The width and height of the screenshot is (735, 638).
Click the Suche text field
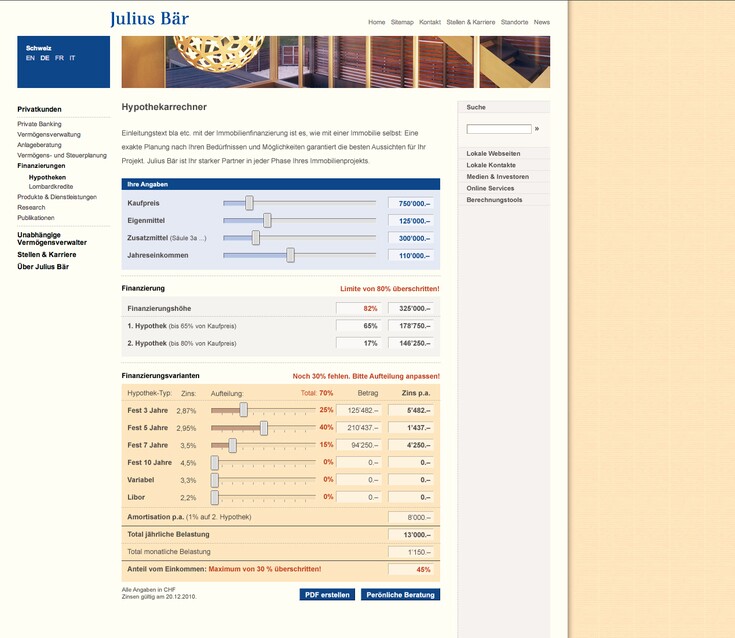(x=499, y=129)
